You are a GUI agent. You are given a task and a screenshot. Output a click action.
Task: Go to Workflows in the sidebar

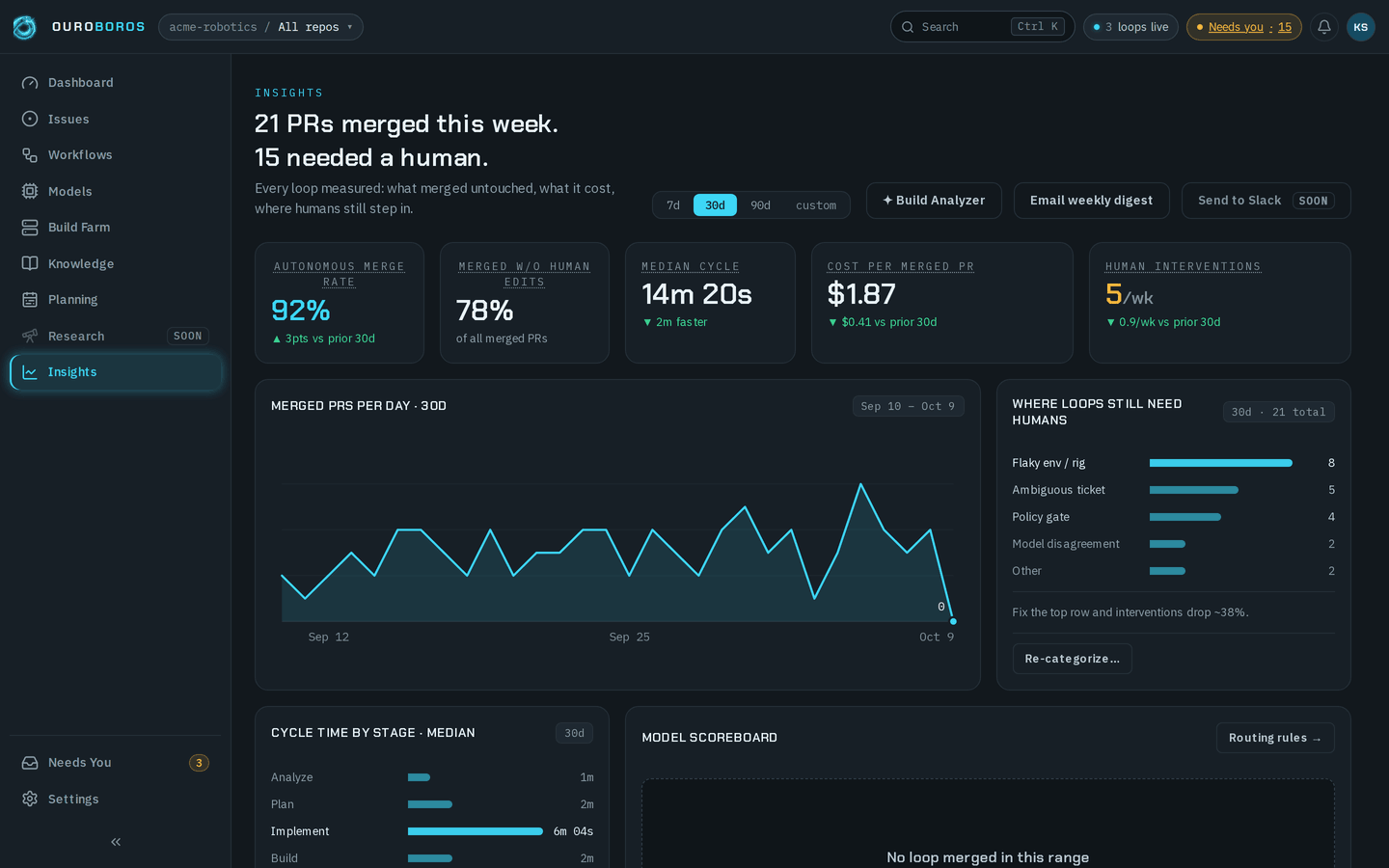116,155
